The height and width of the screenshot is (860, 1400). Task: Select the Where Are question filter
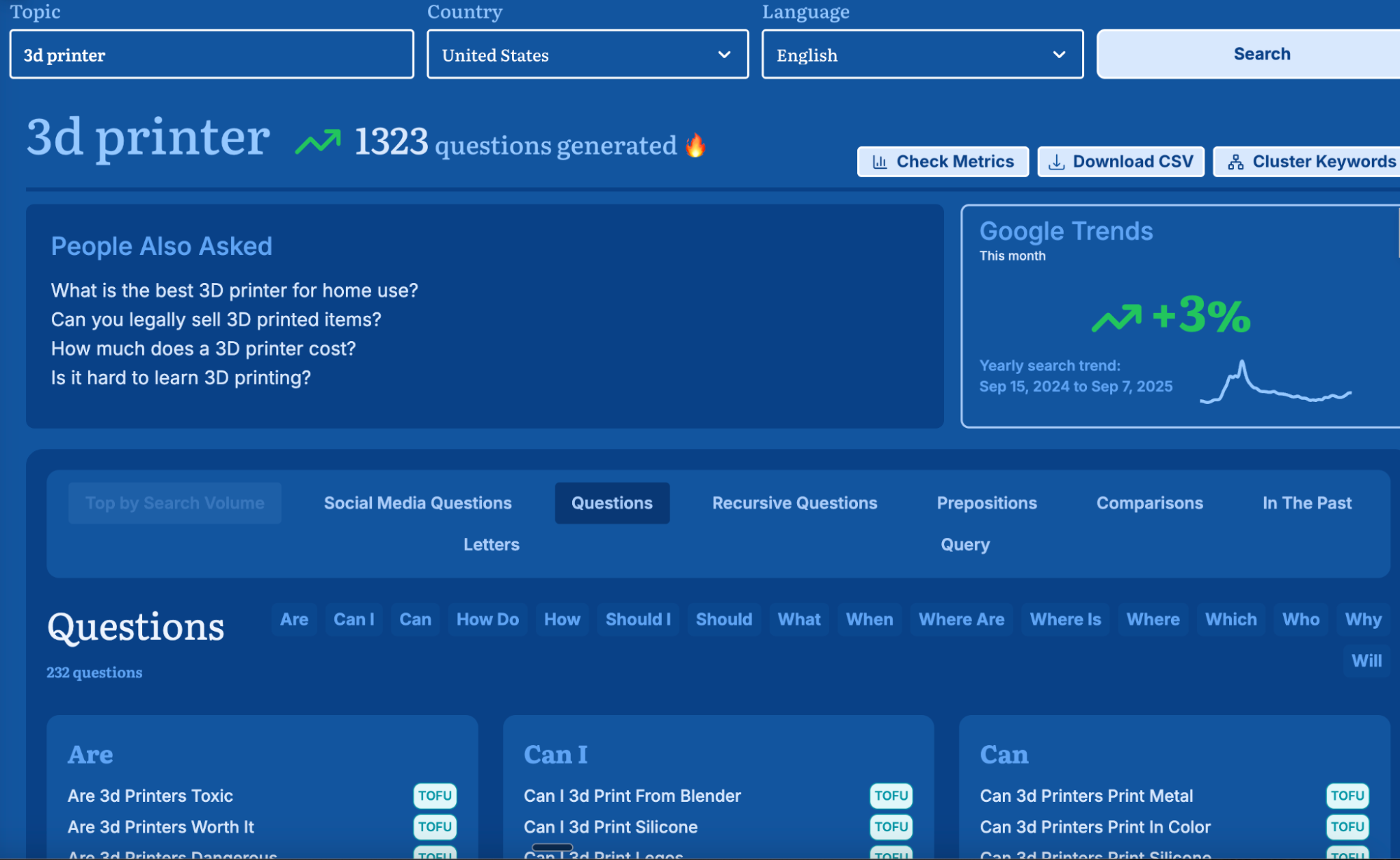click(x=962, y=619)
